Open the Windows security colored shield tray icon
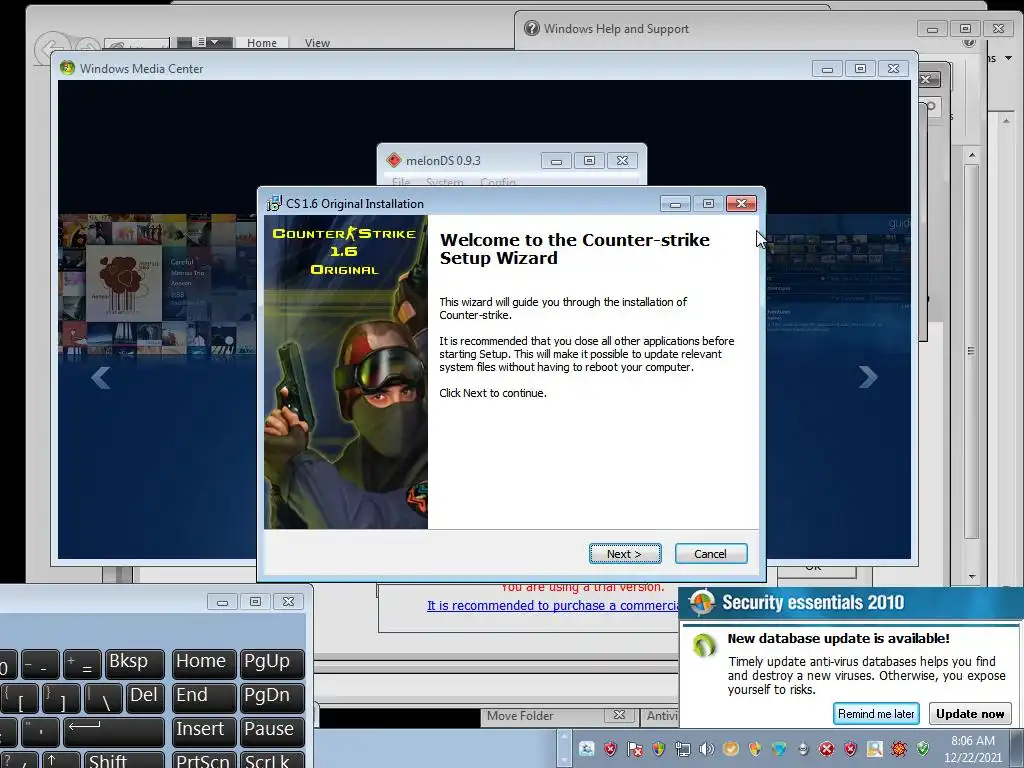Screen dimensions: 1024x768 pyautogui.click(x=658, y=748)
